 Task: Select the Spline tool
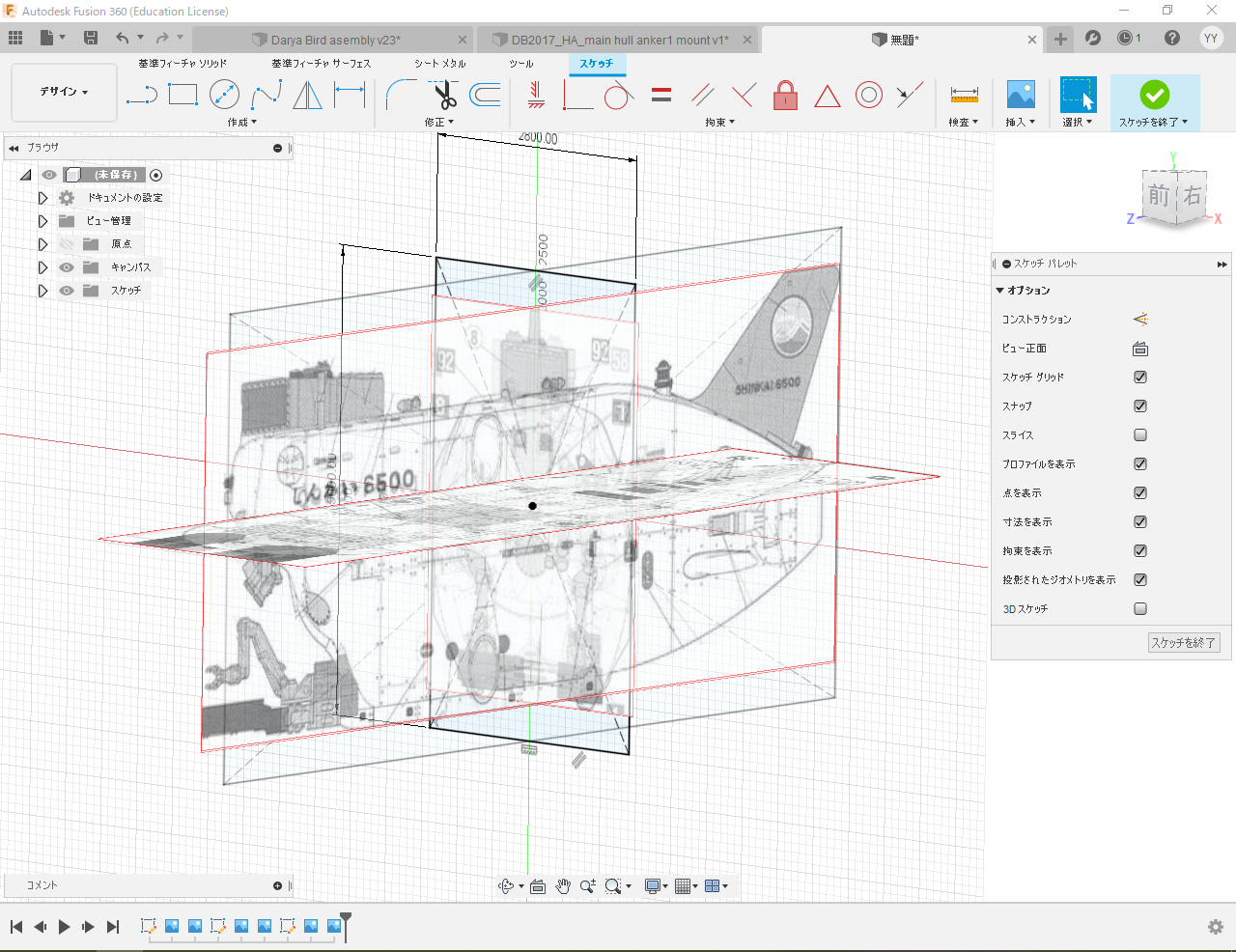point(266,95)
